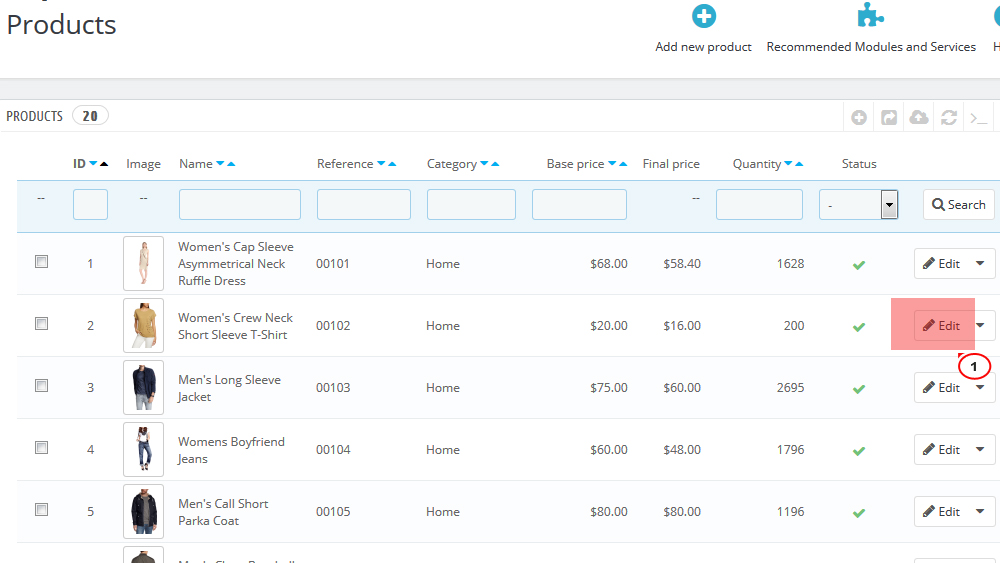Open the Parka Coat product thumbnail
This screenshot has width=1000, height=563.
click(x=143, y=511)
